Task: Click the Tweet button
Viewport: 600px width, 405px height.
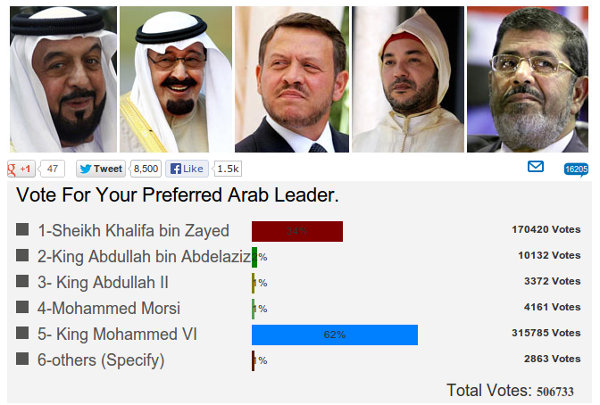Action: click(x=101, y=169)
